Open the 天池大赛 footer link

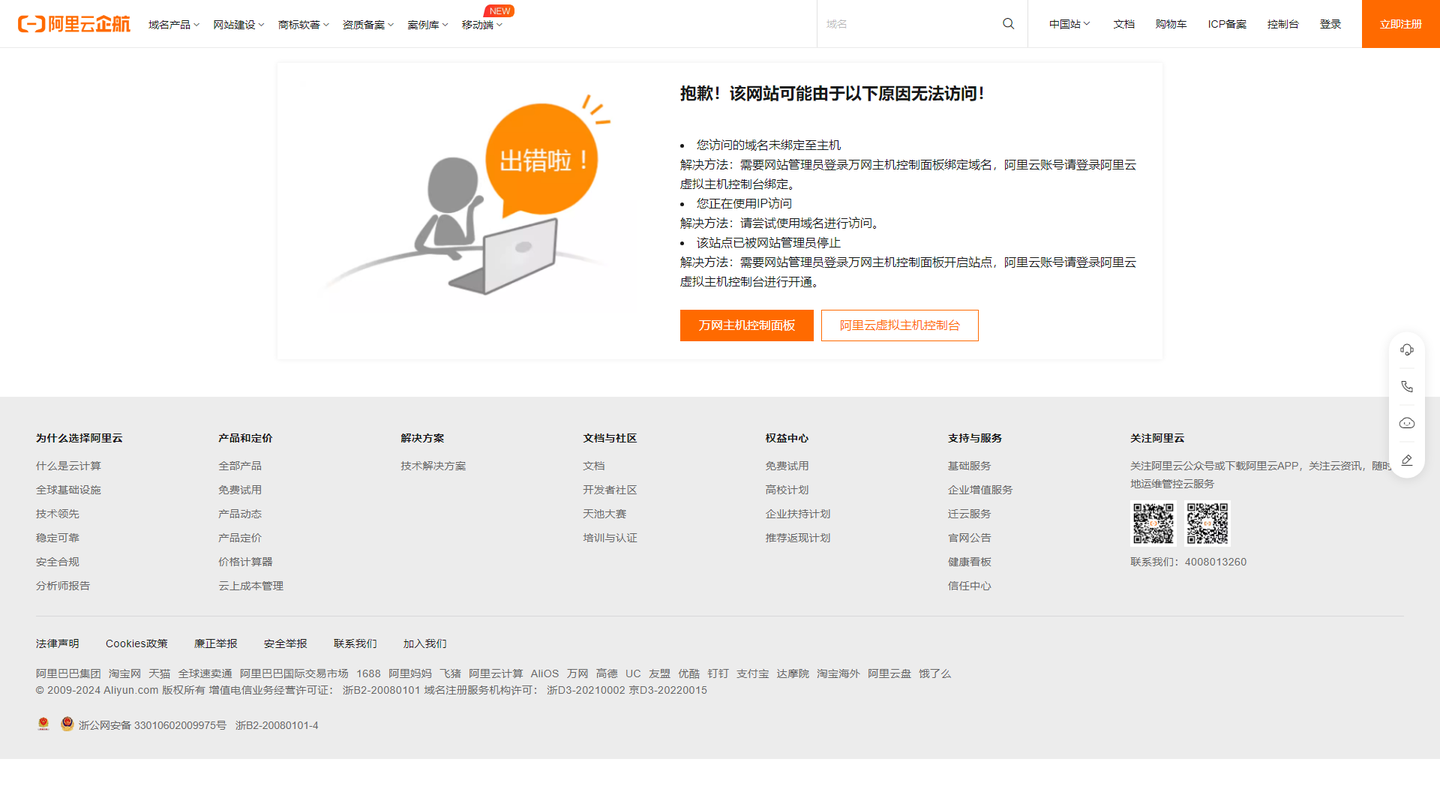click(605, 514)
